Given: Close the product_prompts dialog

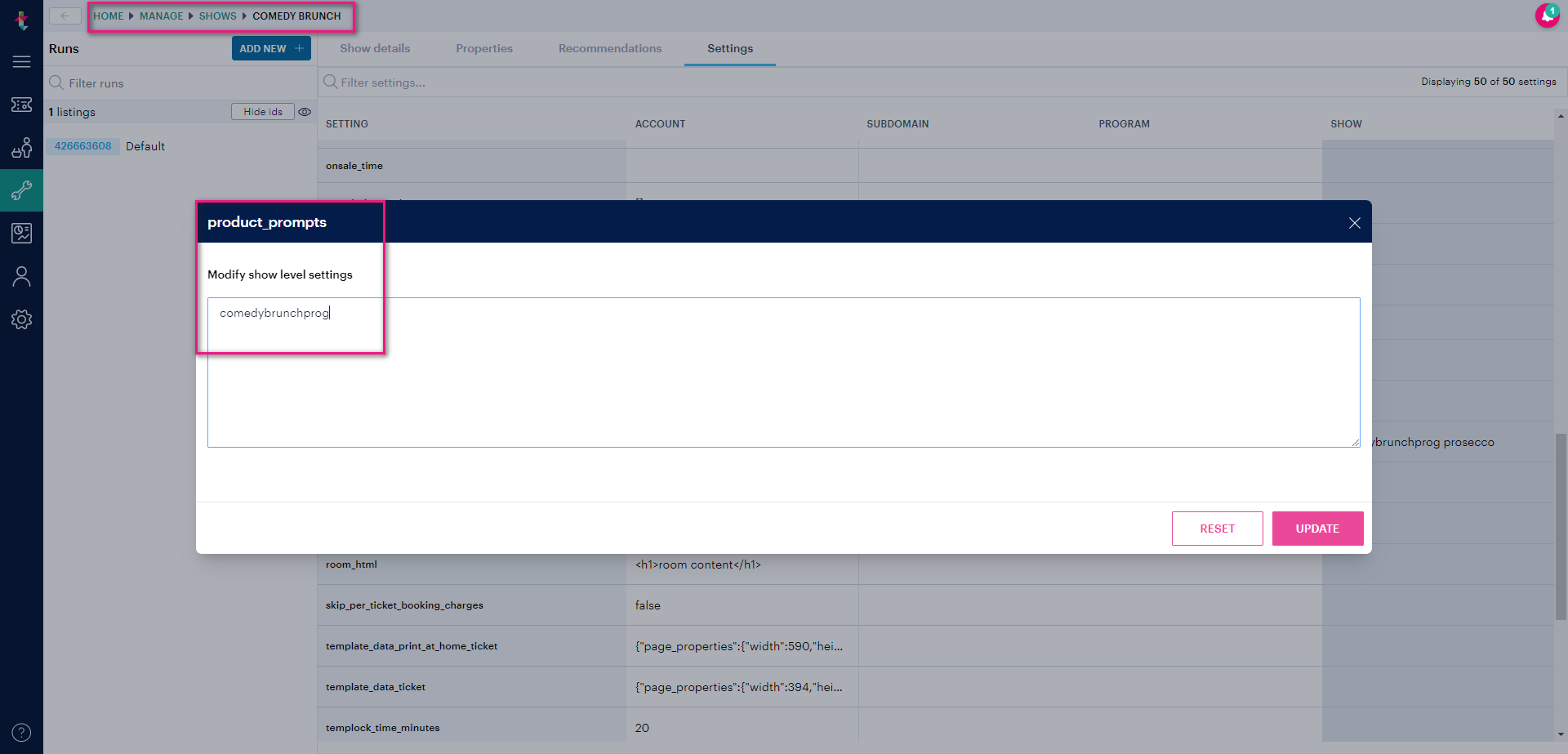Looking at the screenshot, I should coord(1355,223).
